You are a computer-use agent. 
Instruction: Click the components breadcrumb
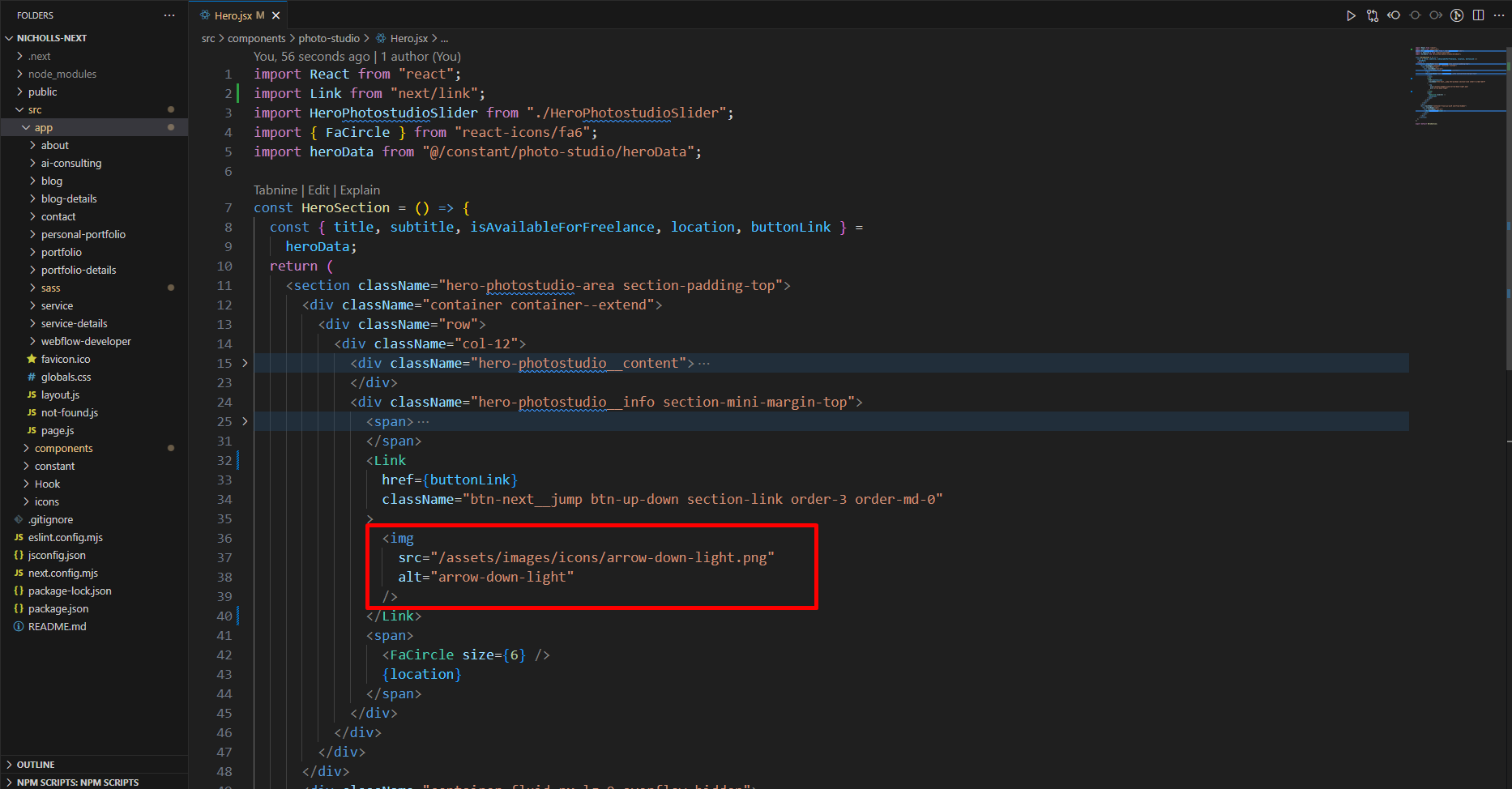256,38
